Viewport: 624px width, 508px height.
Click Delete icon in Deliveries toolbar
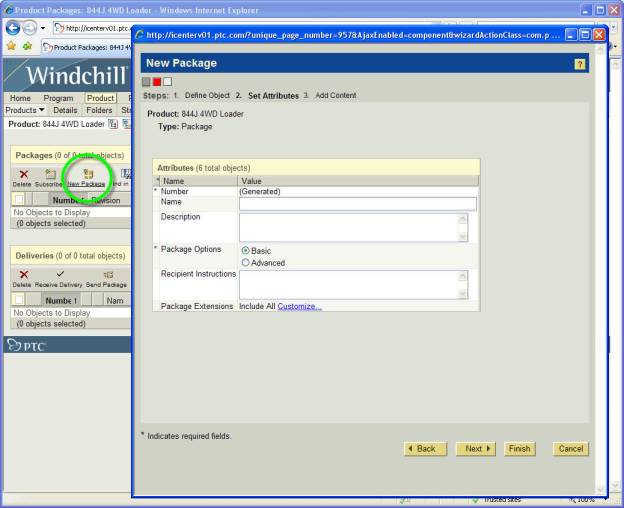coord(23,274)
